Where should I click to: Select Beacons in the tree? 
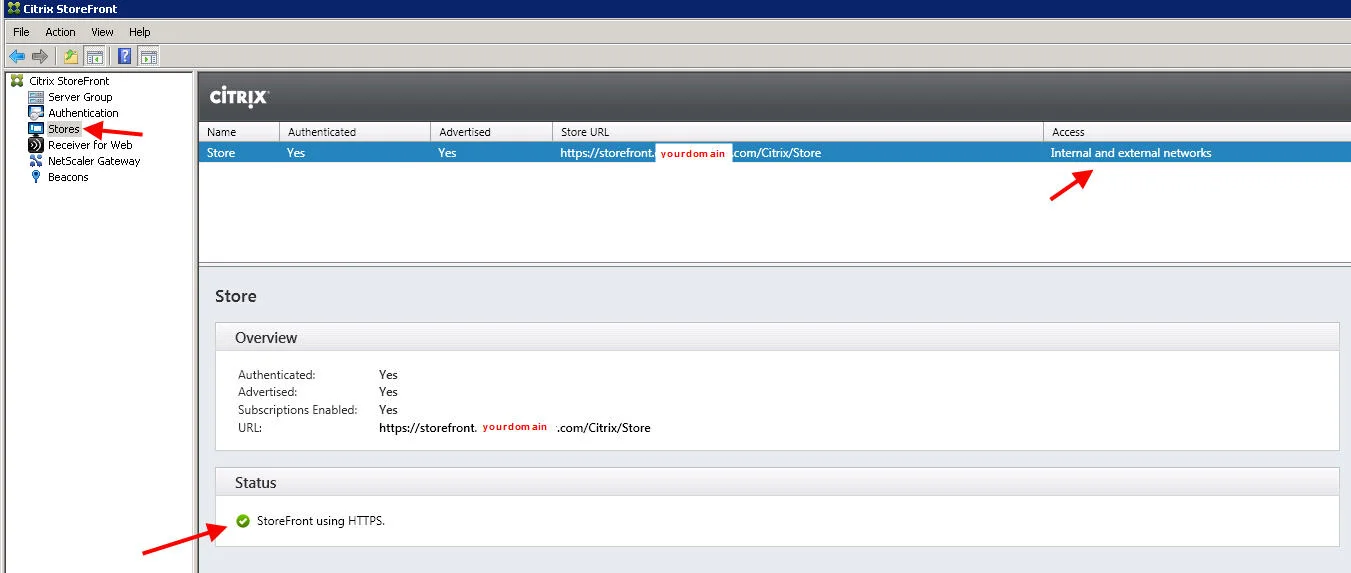68,177
